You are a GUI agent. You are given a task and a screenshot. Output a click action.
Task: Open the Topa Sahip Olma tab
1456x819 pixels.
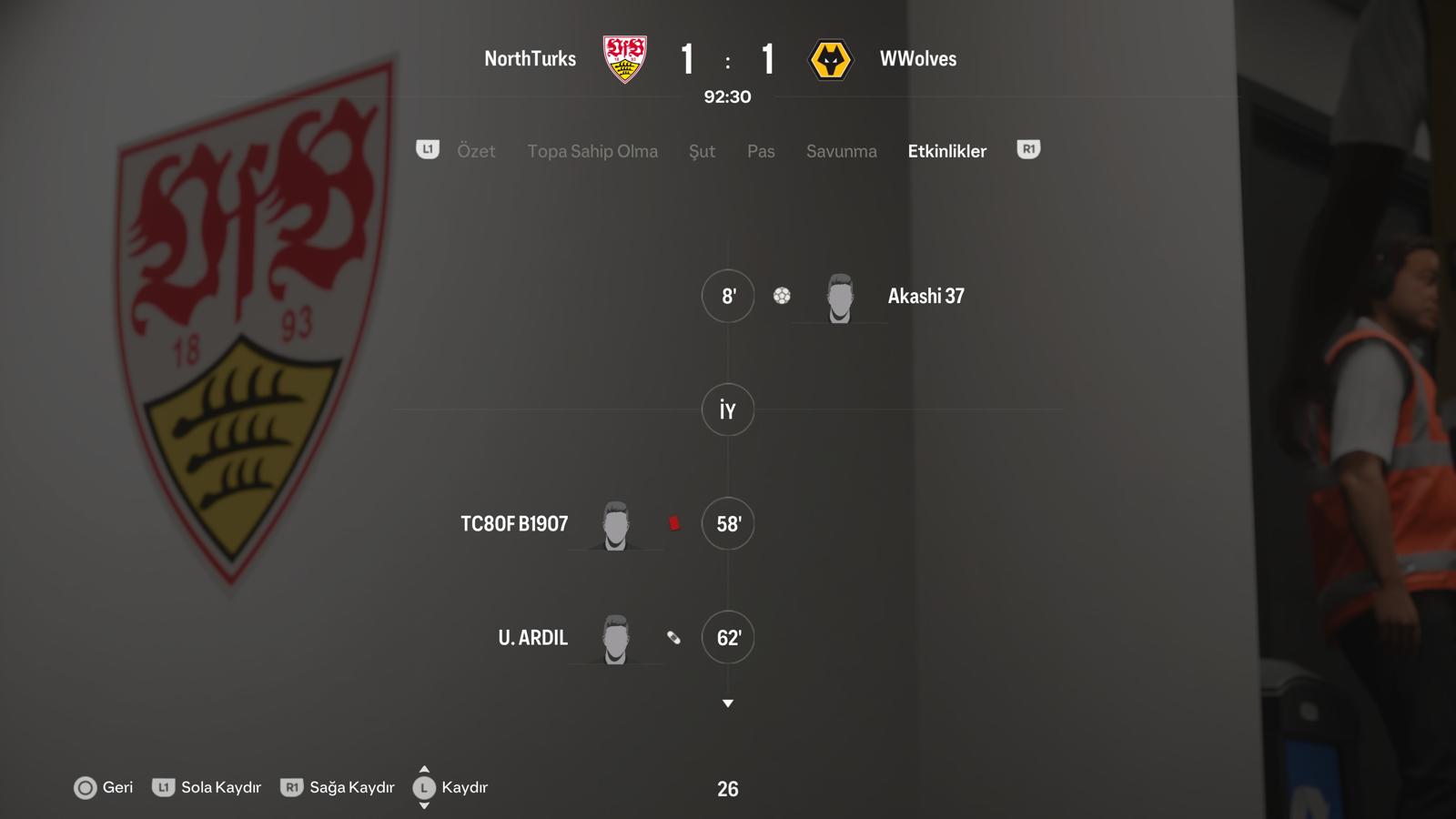click(592, 151)
